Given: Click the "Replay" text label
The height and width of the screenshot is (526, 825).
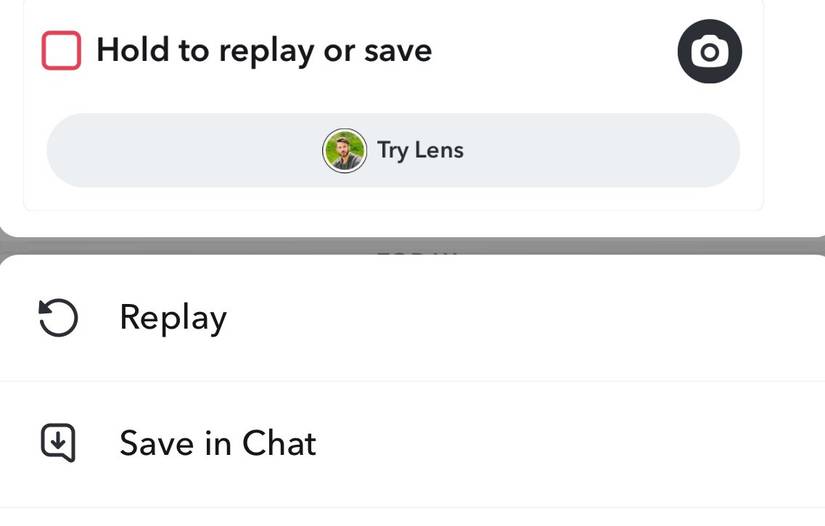Looking at the screenshot, I should click(x=173, y=318).
